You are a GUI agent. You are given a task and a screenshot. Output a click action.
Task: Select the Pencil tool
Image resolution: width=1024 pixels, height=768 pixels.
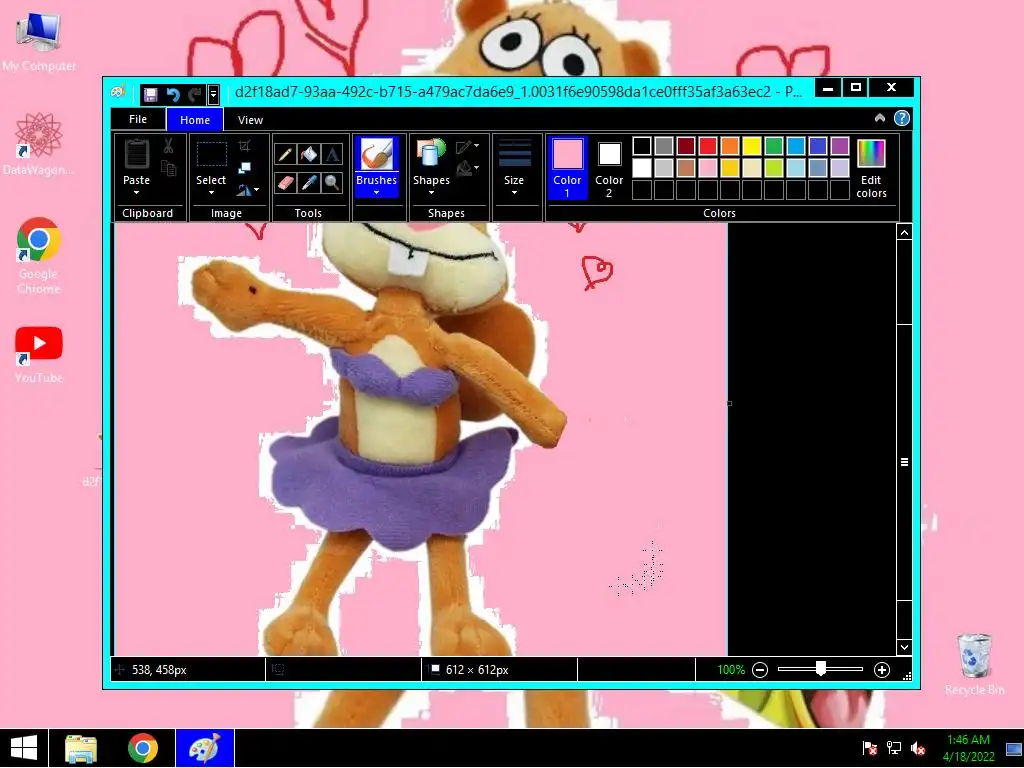pos(285,154)
